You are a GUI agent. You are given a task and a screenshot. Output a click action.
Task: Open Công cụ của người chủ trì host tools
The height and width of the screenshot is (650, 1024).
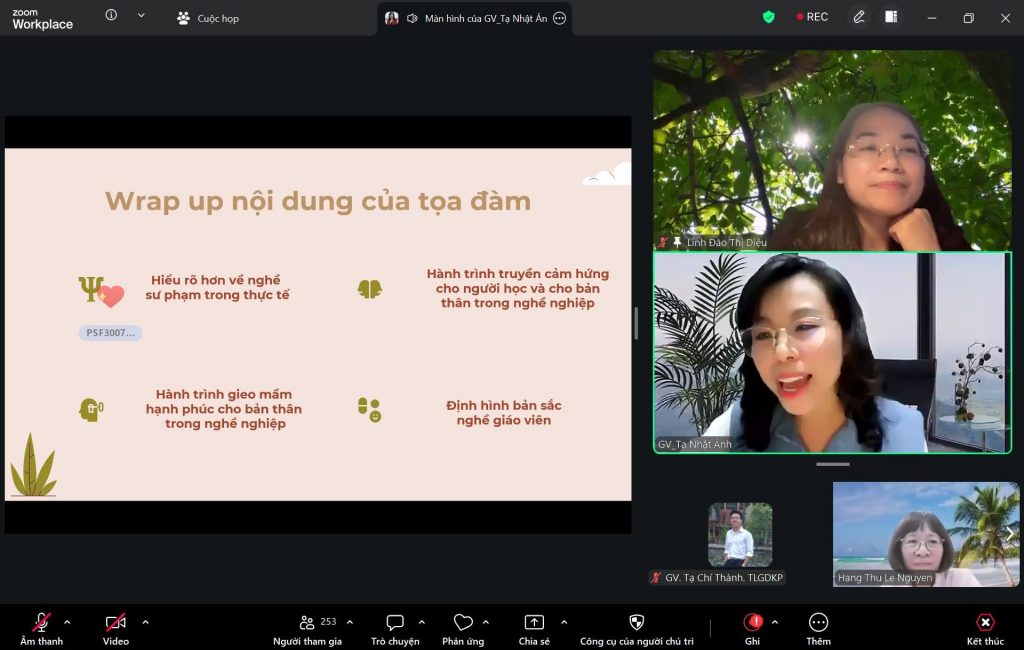tap(636, 623)
